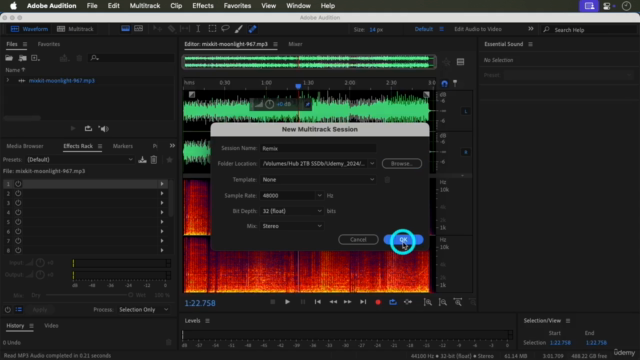Open the Presets (Default) dropdown
Image resolution: width=640 pixels, height=360 pixels.
[x=80, y=160]
